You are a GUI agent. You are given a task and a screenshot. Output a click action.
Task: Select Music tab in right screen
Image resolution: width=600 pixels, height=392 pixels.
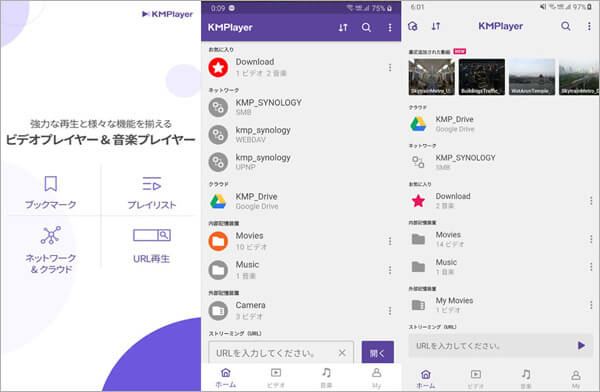[526, 379]
